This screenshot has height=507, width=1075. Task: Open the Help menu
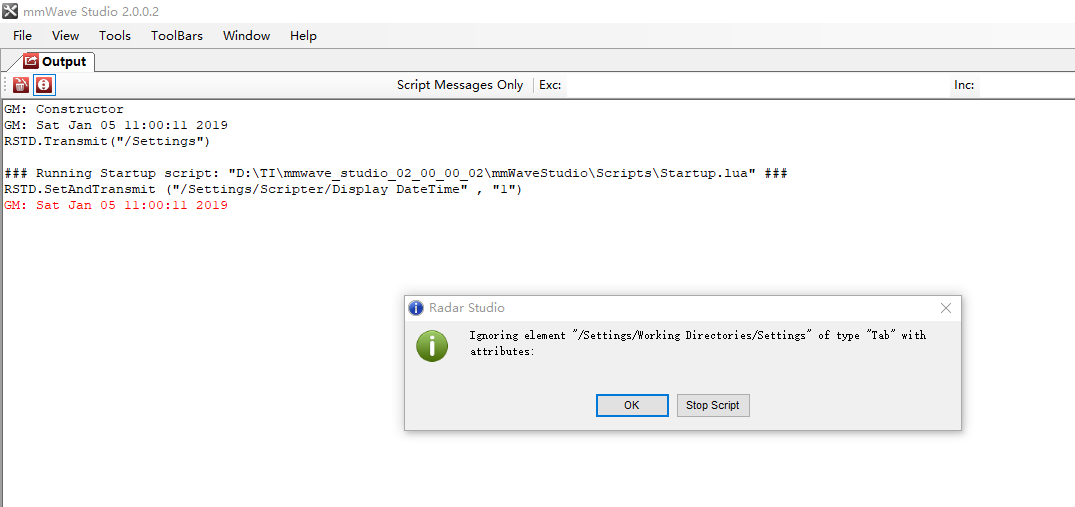tap(303, 36)
